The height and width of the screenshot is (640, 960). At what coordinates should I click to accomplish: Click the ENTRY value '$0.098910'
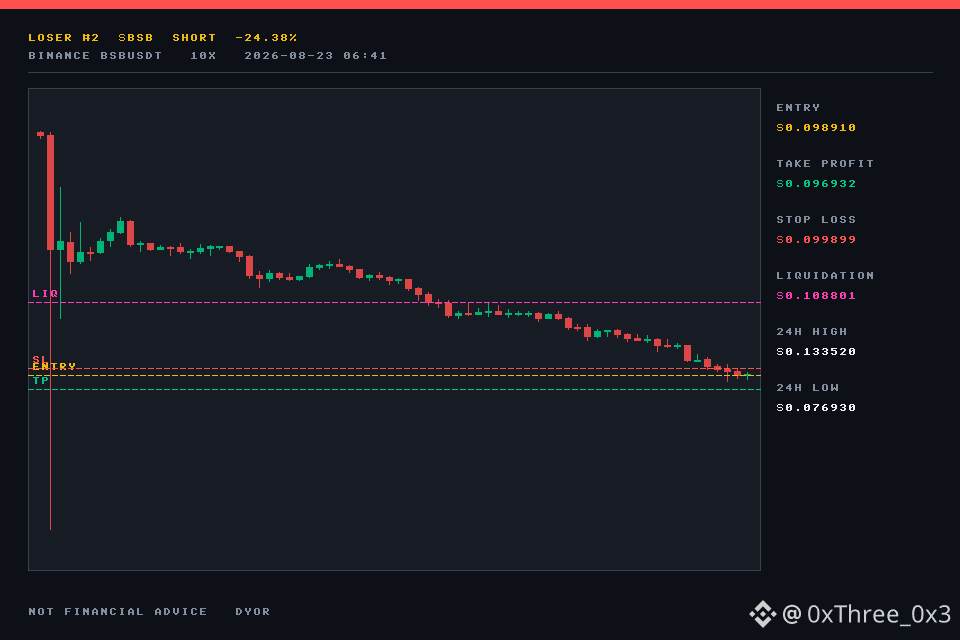[x=816, y=127]
